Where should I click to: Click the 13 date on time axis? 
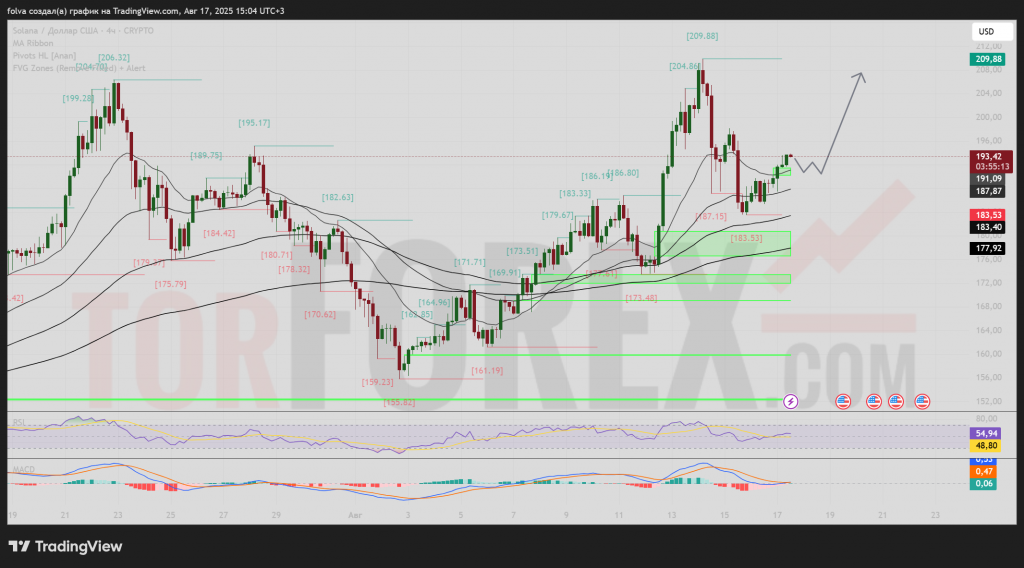pyautogui.click(x=671, y=515)
